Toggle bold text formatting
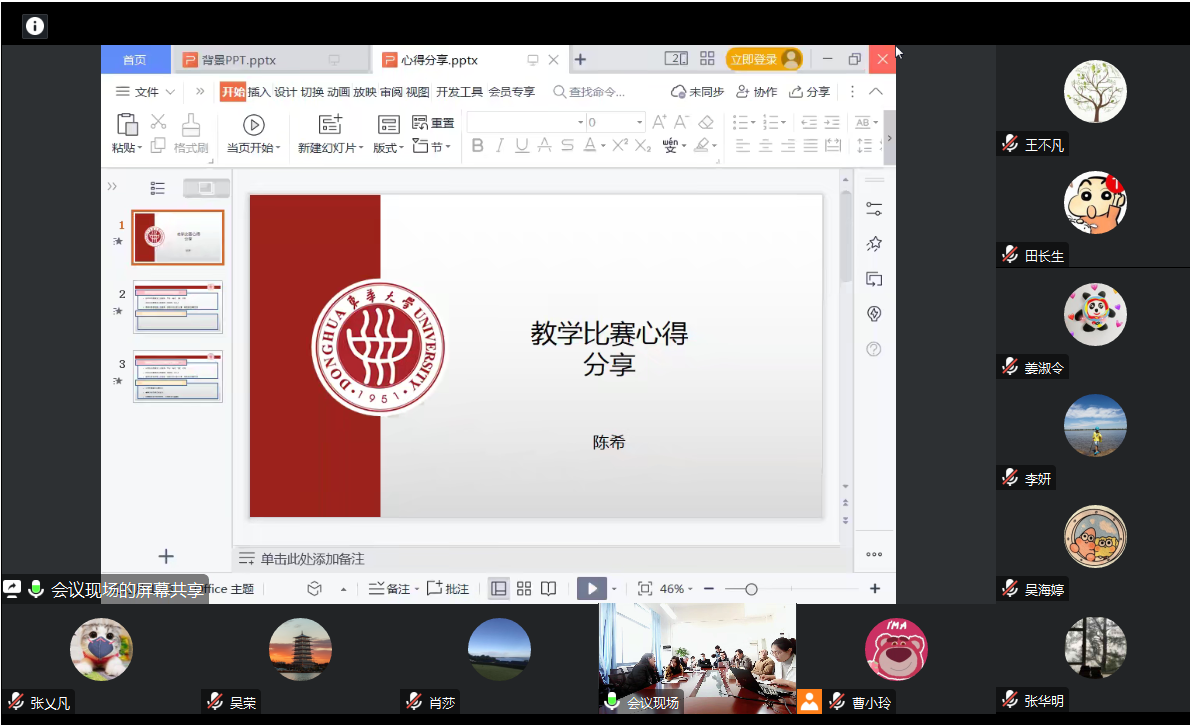The height and width of the screenshot is (725, 1190). 477,146
